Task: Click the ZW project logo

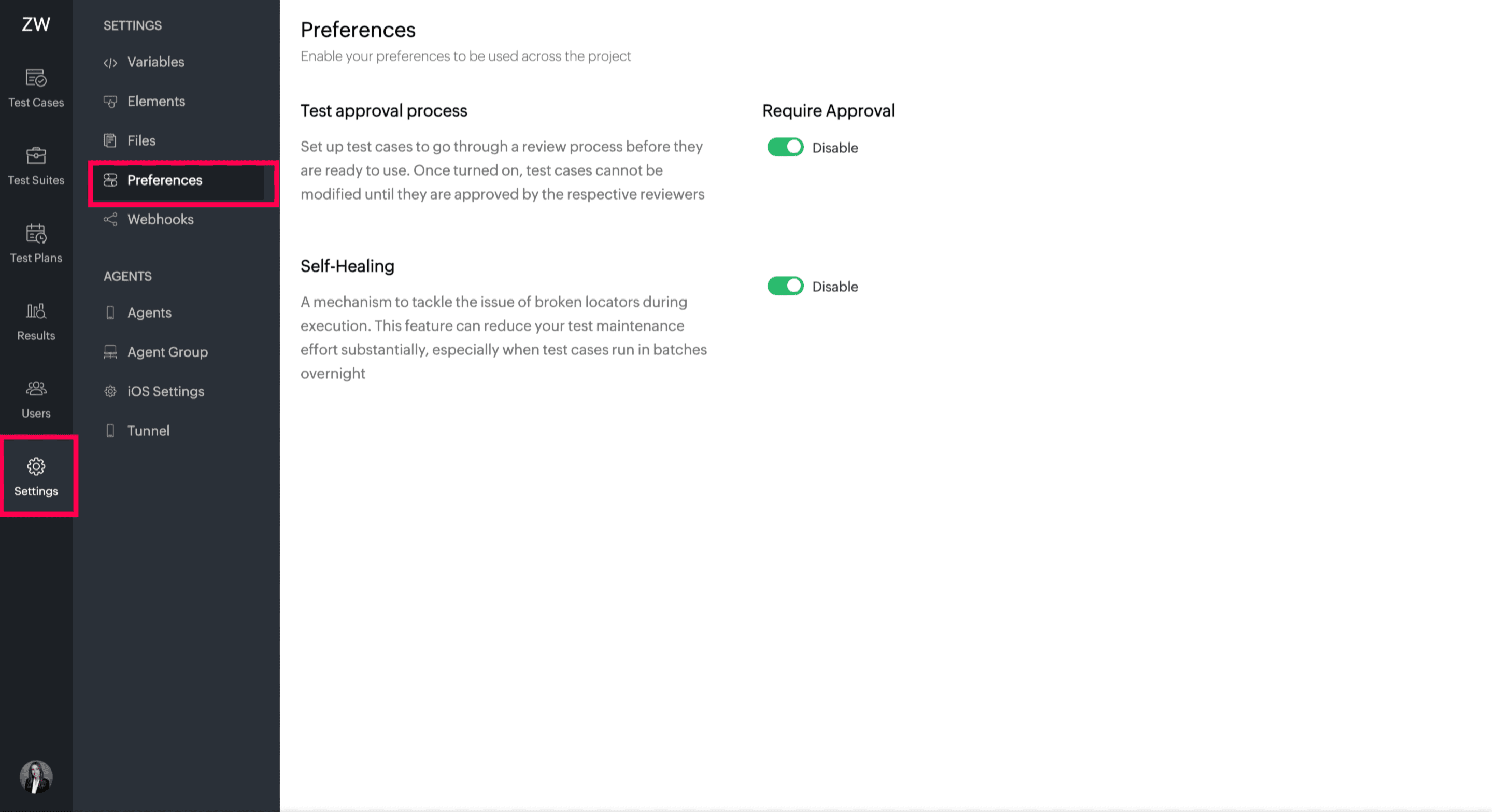Action: (36, 24)
